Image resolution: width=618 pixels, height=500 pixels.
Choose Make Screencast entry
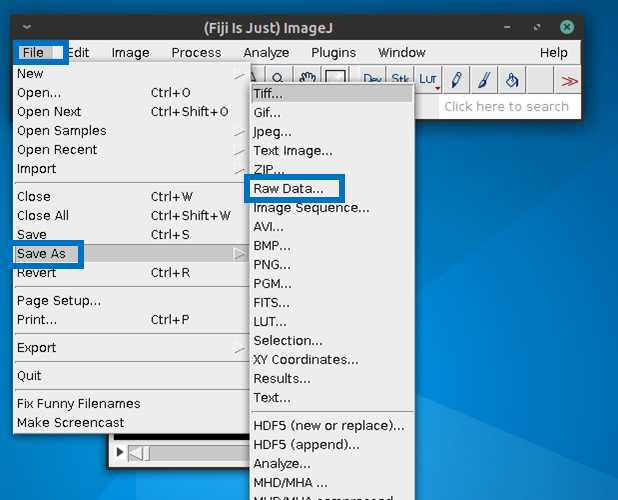tap(131, 422)
